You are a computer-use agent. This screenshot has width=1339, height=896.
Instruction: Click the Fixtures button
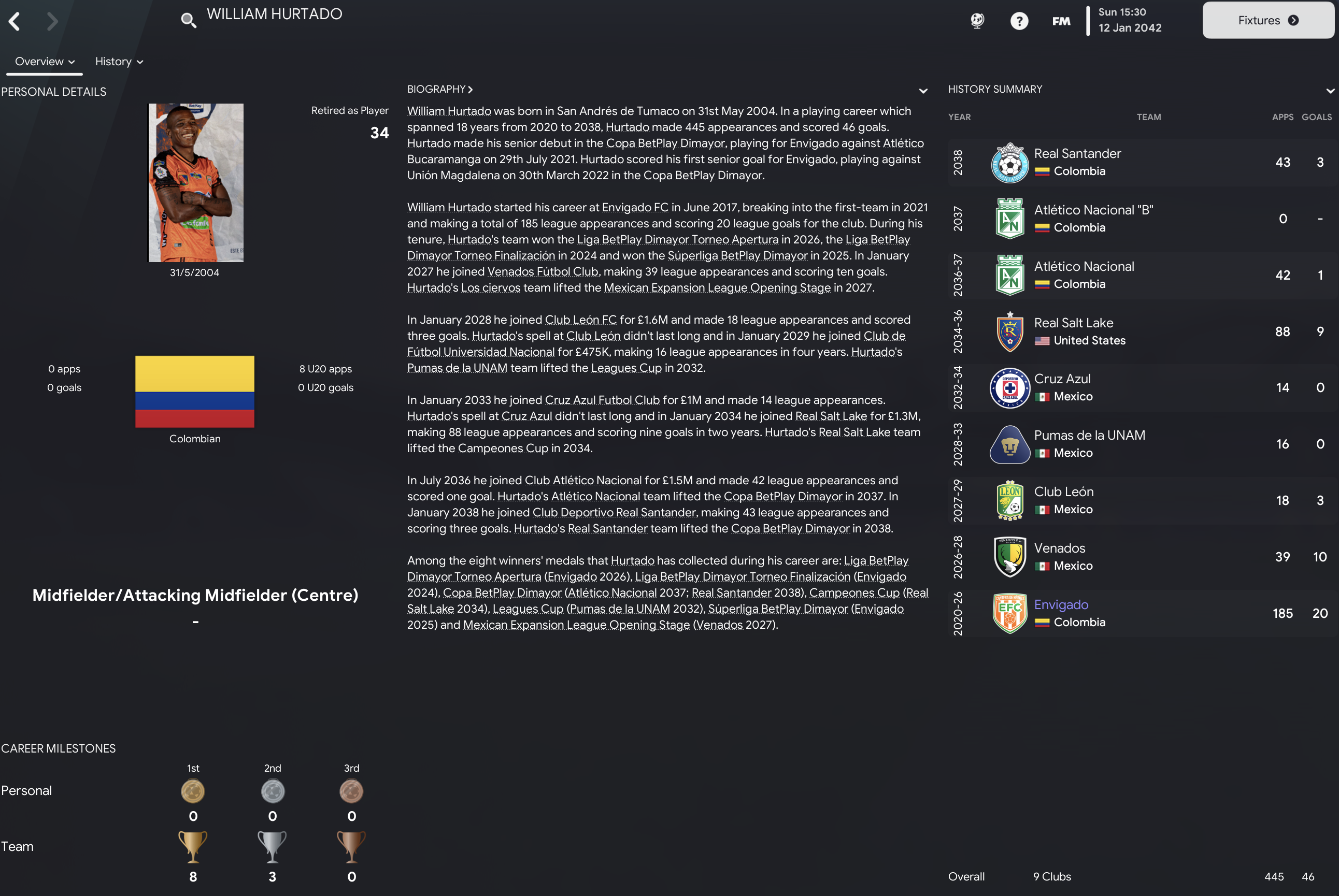[1268, 21]
